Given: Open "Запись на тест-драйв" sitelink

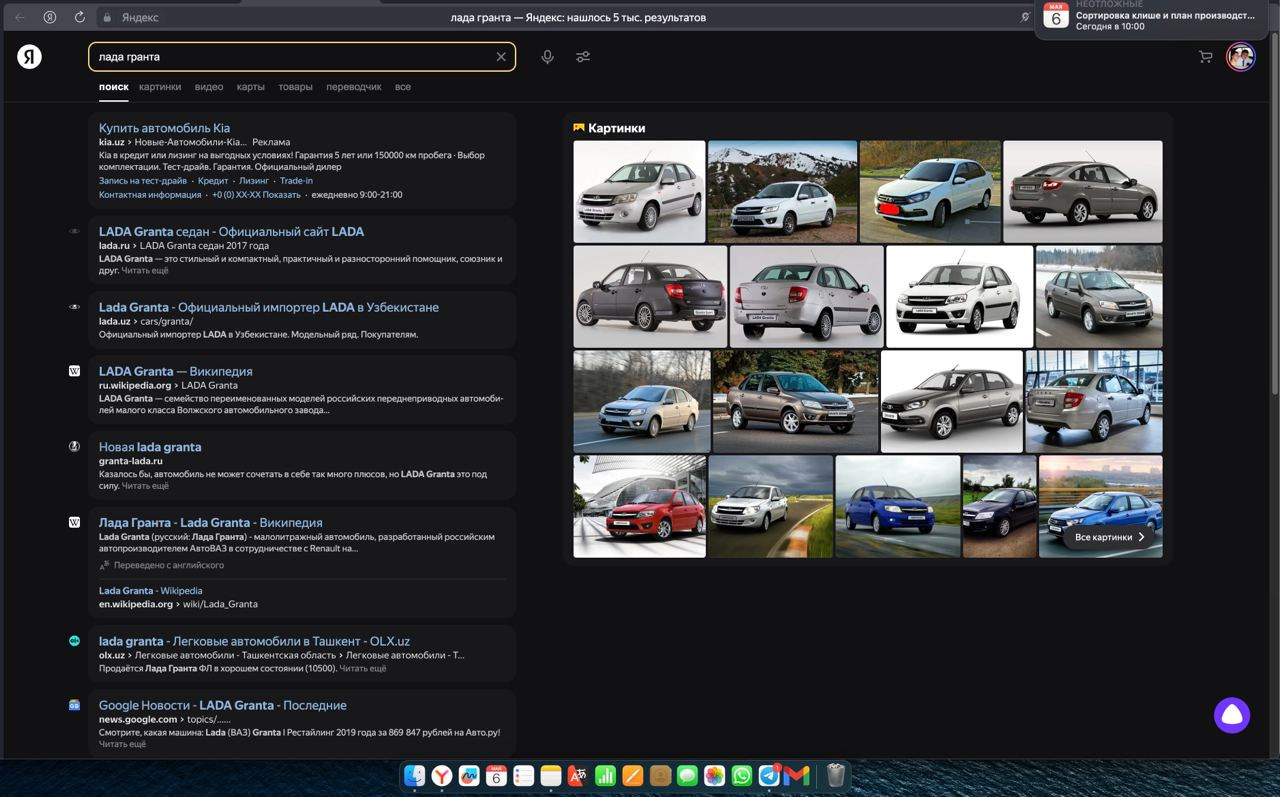Looking at the screenshot, I should (x=142, y=181).
